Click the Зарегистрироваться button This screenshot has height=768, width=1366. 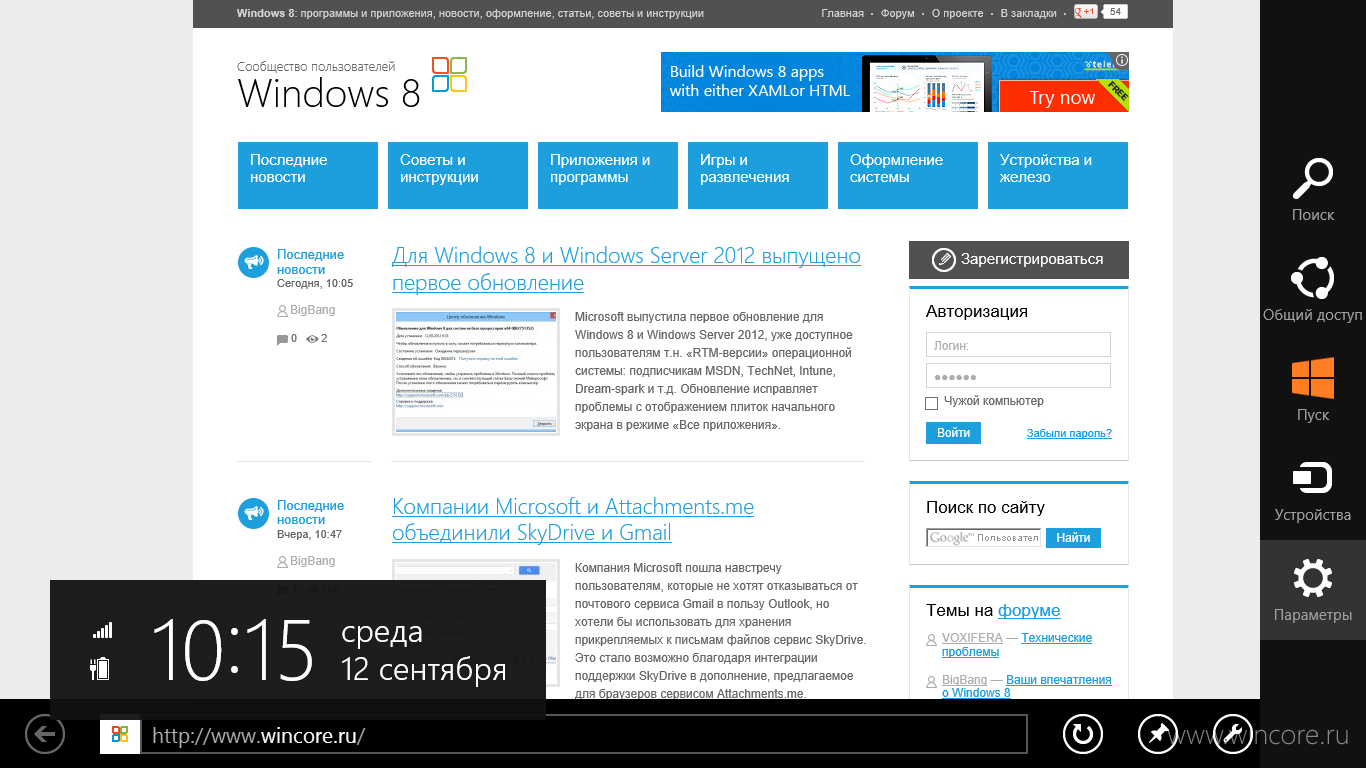1019,260
